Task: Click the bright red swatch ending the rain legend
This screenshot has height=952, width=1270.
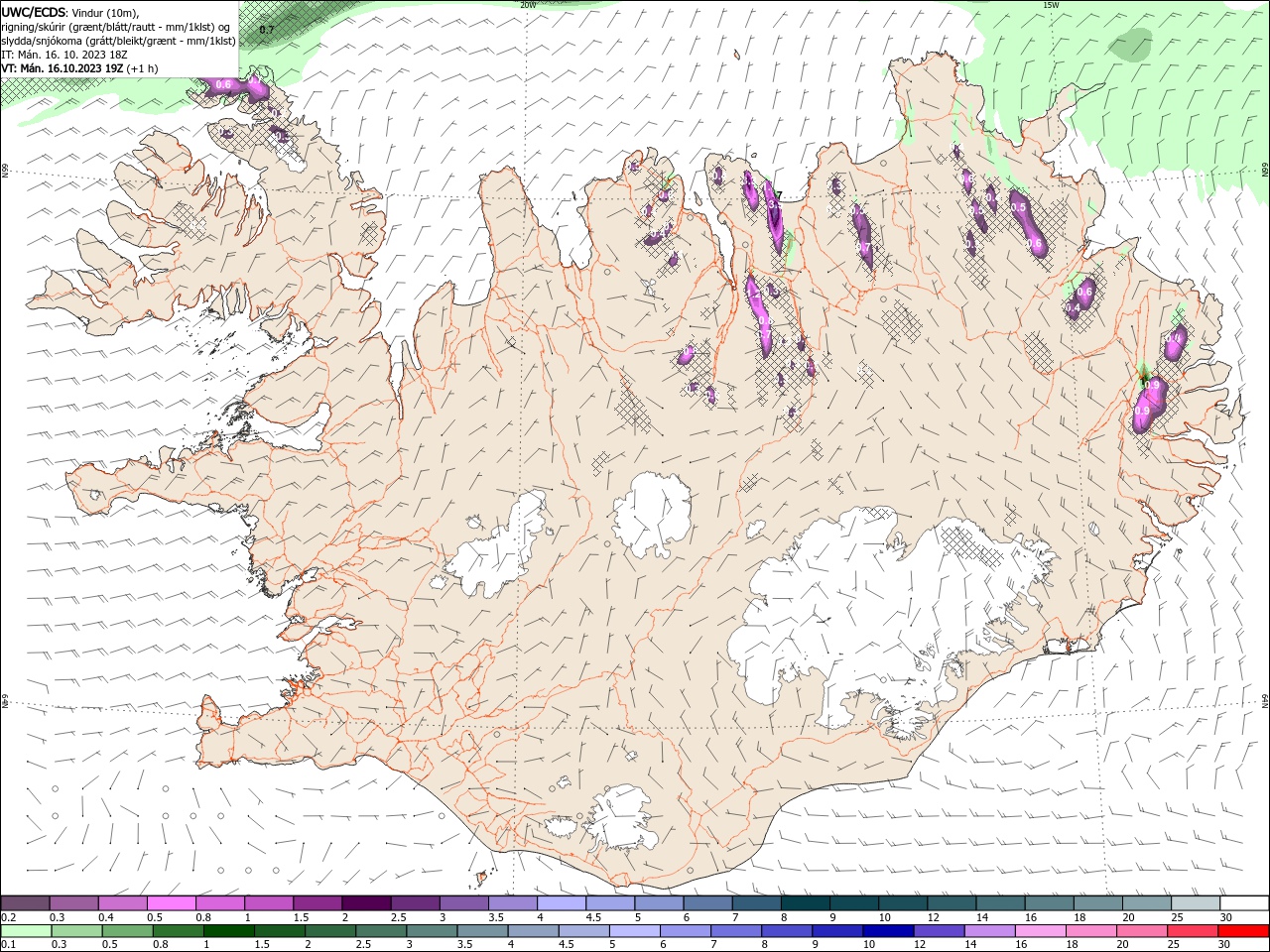Action: tap(1243, 931)
